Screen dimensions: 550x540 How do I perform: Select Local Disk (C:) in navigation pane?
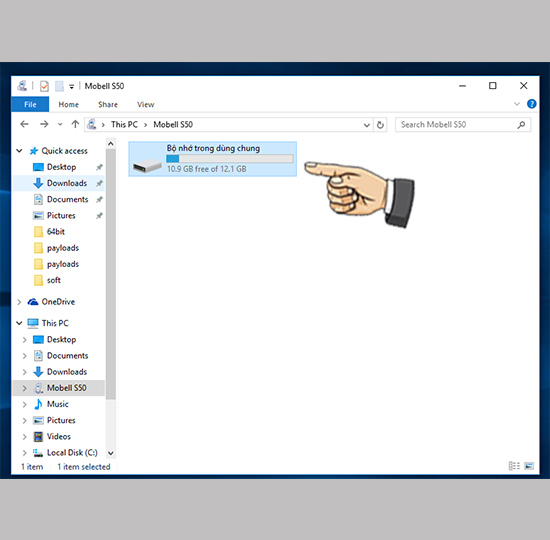click(72, 453)
